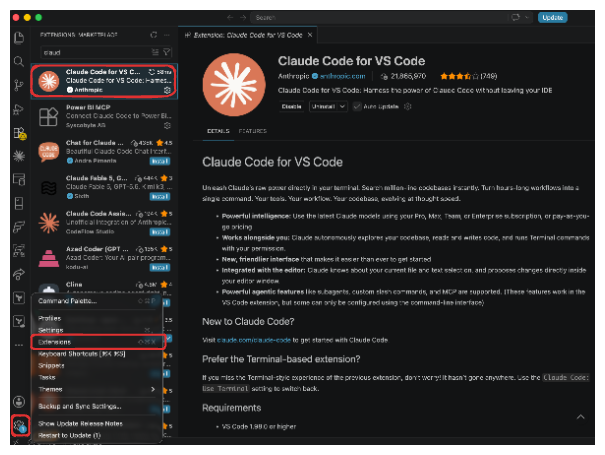This screenshot has width=605, height=455.
Task: Click the extensions search field containing claud
Action: 106,52
